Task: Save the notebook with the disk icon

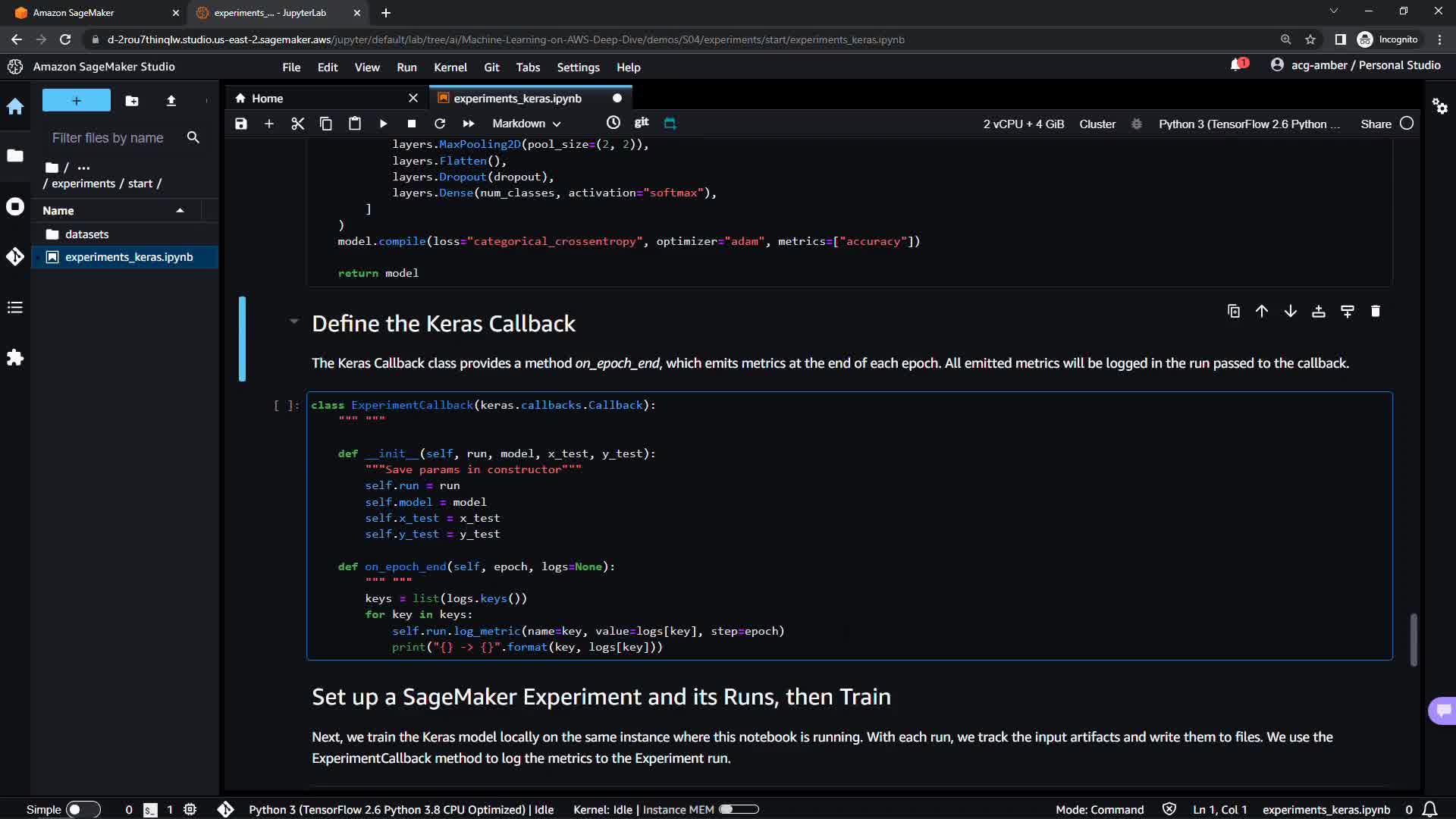Action: click(x=241, y=124)
